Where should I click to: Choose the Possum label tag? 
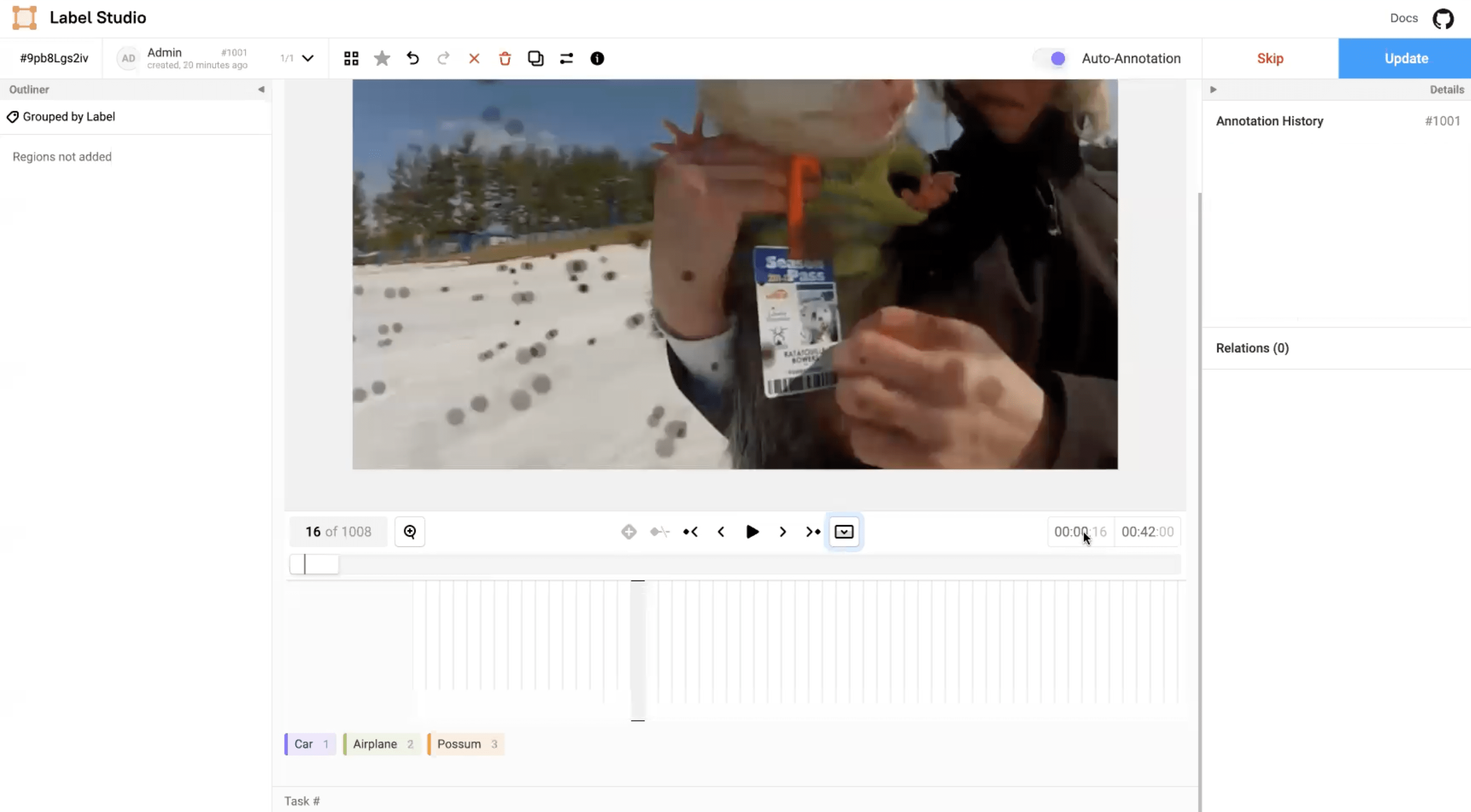(466, 744)
